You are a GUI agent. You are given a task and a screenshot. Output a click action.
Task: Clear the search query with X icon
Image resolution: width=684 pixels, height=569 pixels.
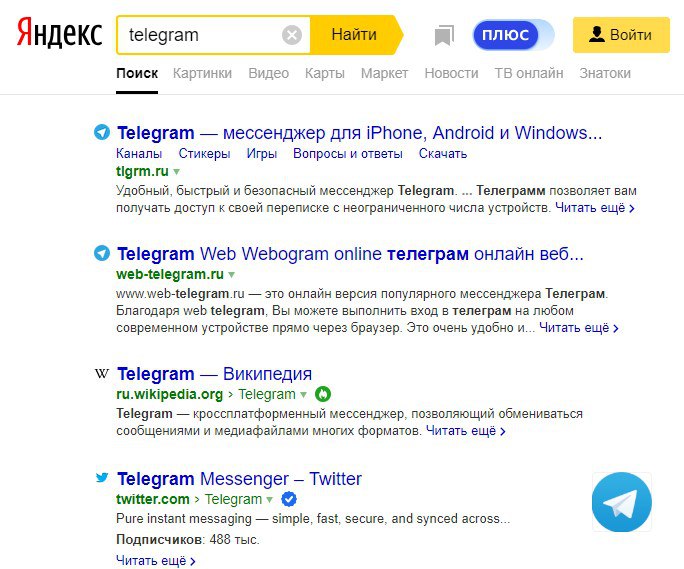(292, 35)
